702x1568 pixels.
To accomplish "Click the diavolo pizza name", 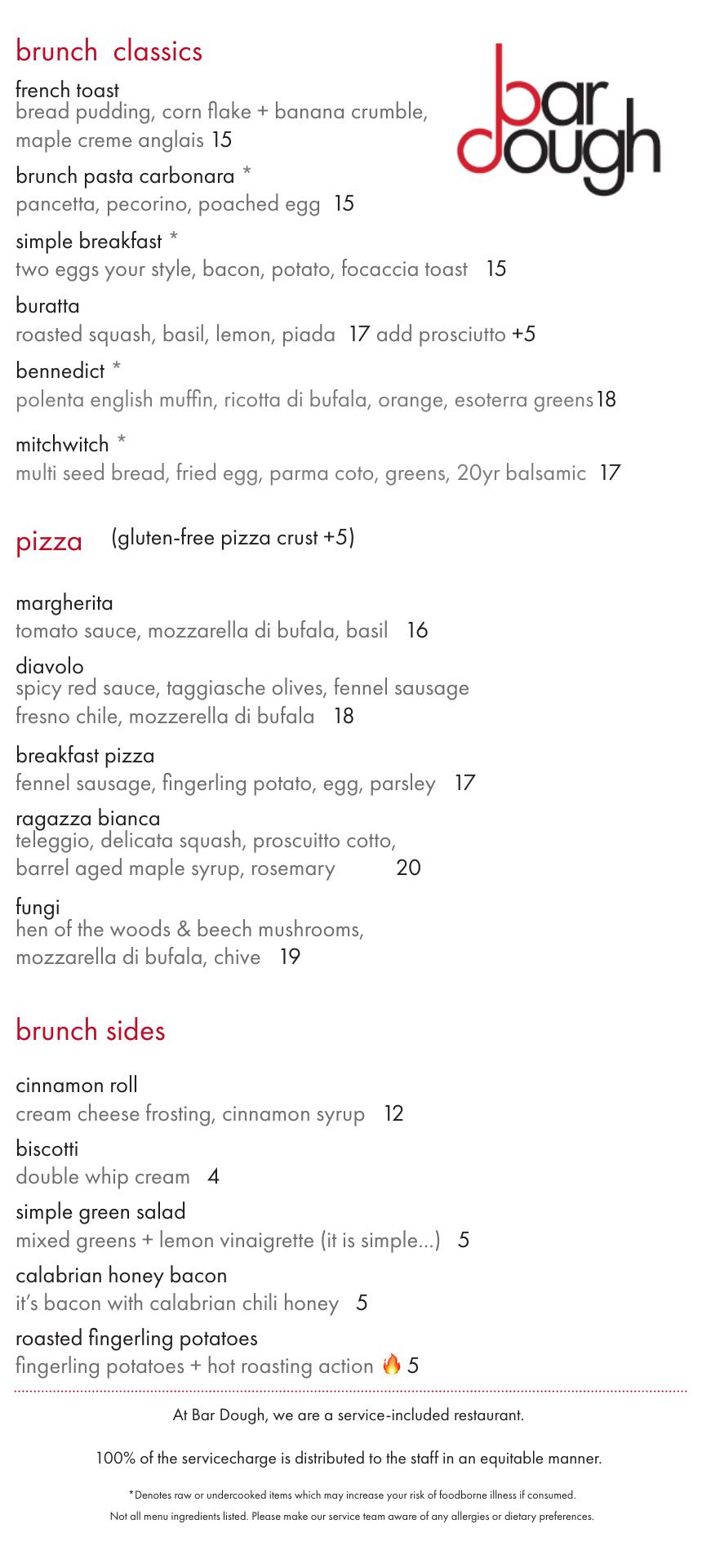I will coord(50,666).
